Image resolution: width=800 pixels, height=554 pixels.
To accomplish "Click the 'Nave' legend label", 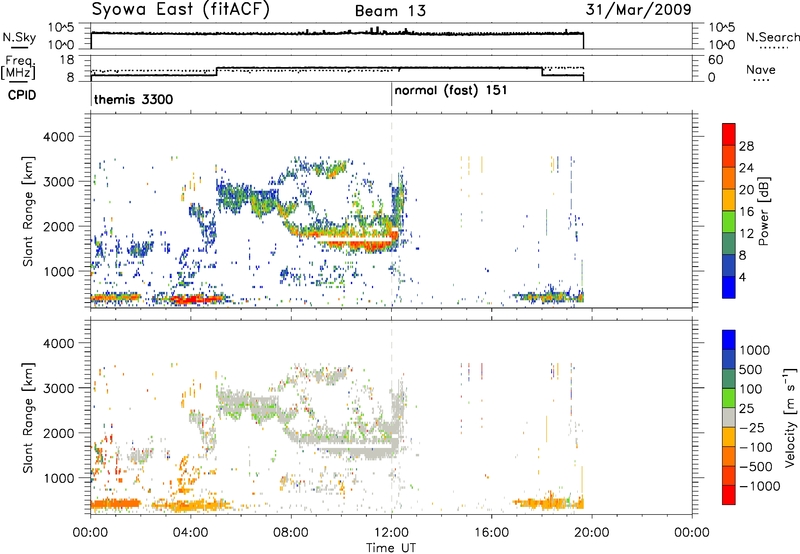I will [761, 70].
